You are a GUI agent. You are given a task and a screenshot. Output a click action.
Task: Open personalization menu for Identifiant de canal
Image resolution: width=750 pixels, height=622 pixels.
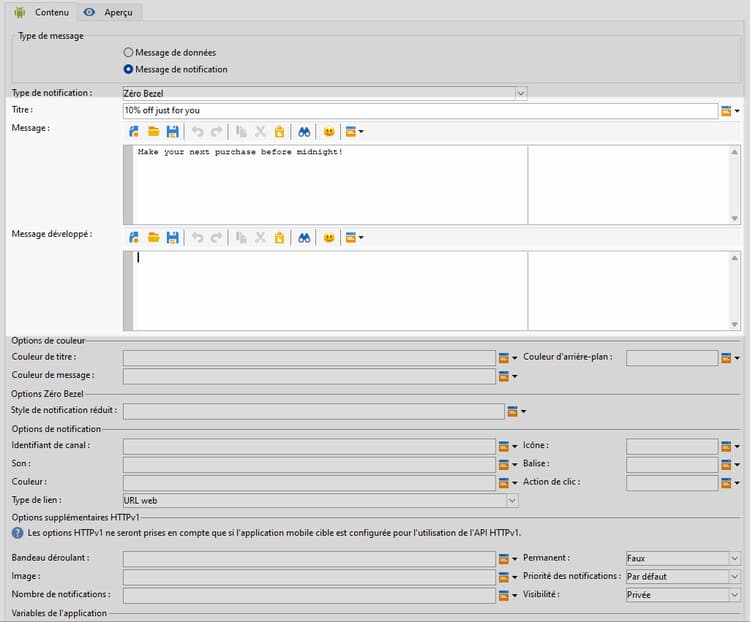point(507,446)
